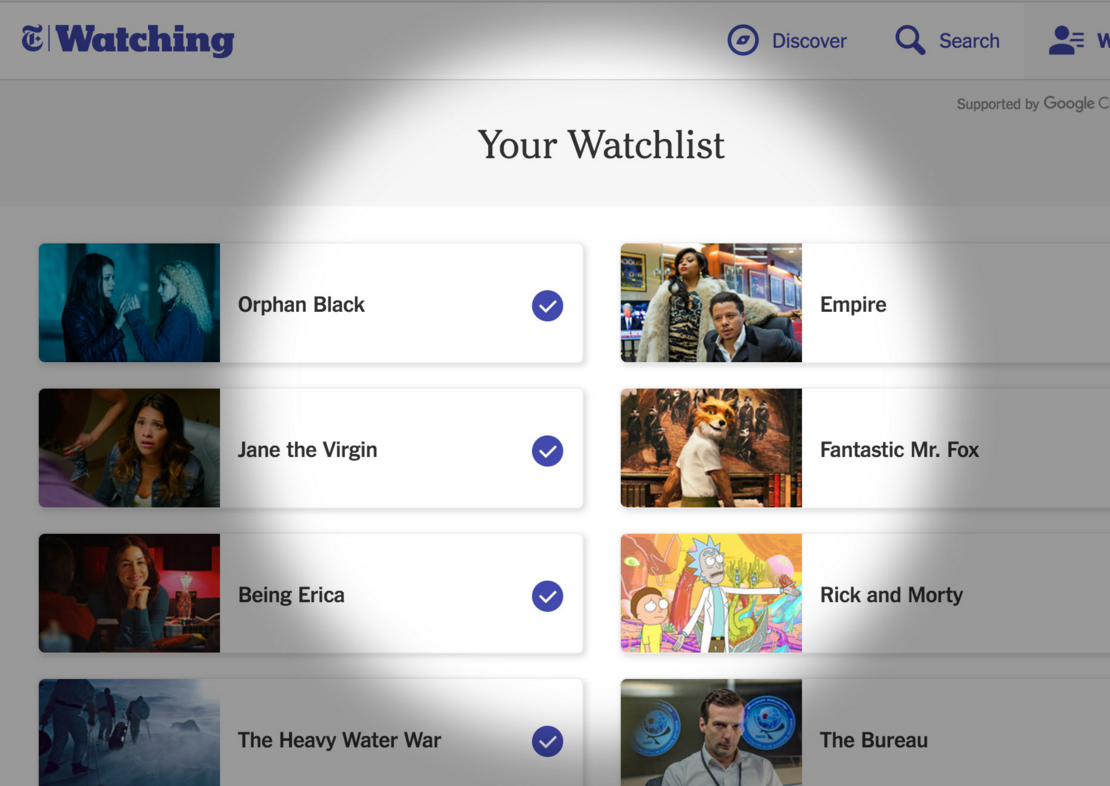
Task: Click the Empire show thumbnail
Action: pyautogui.click(x=711, y=303)
